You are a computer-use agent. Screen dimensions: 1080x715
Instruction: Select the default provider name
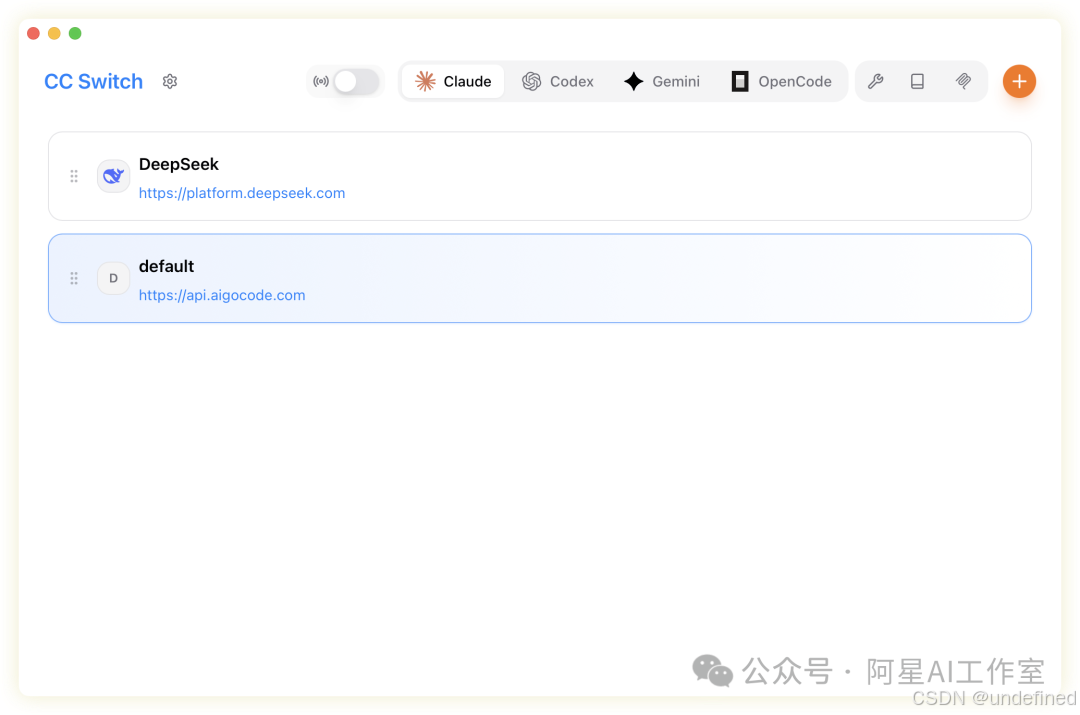click(166, 266)
